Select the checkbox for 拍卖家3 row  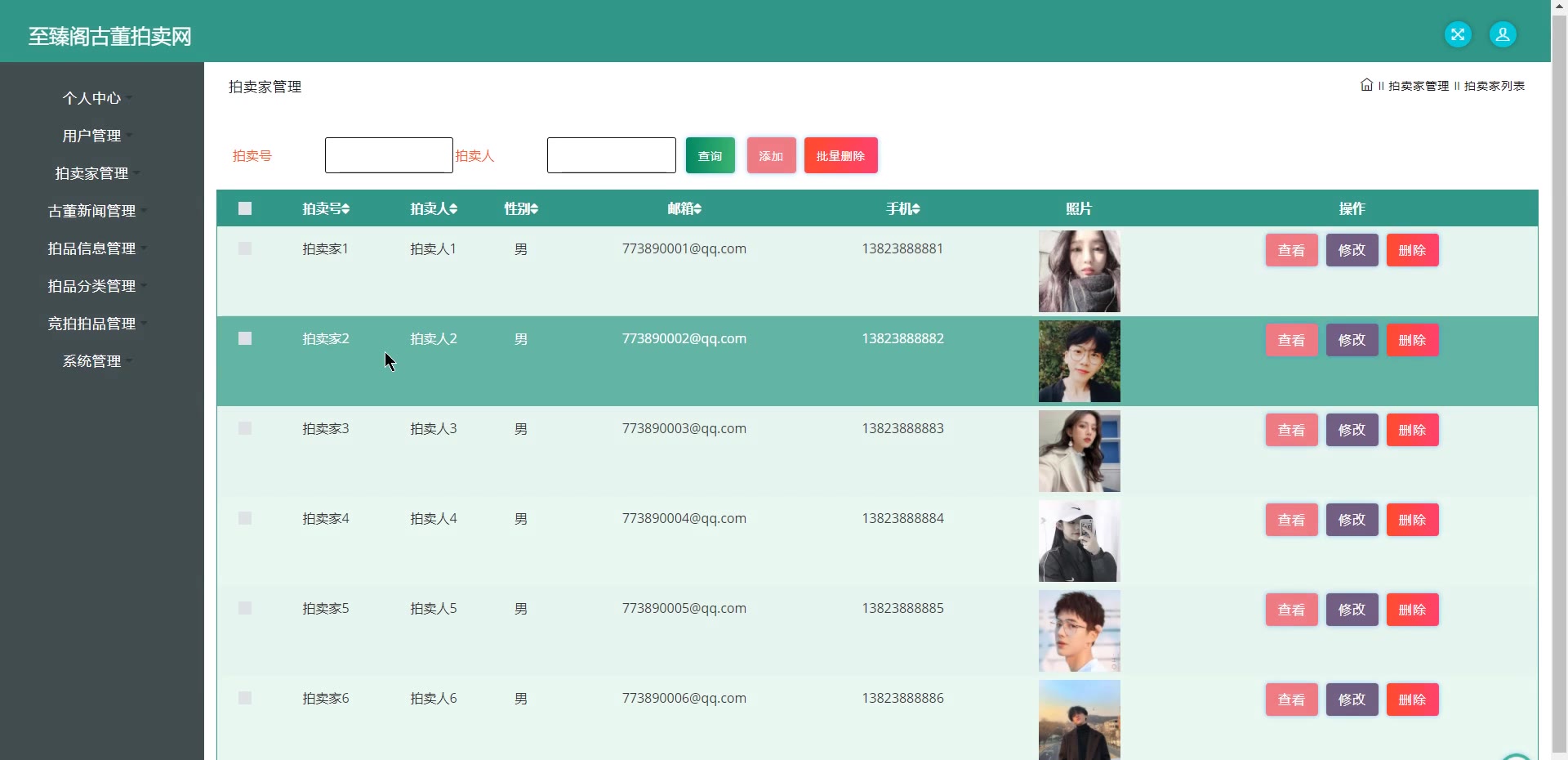[x=245, y=428]
